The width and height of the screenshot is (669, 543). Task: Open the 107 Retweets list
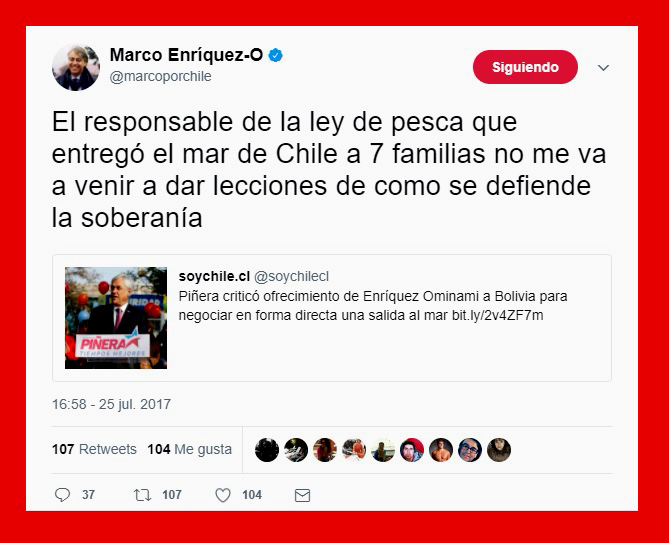click(x=94, y=449)
